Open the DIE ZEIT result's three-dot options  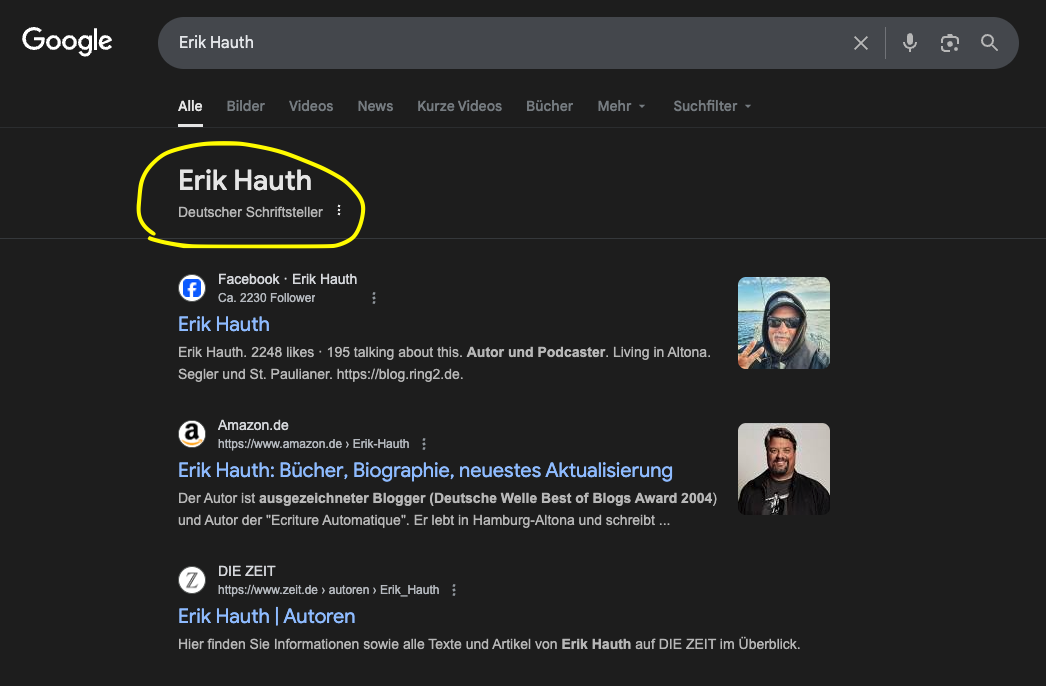coord(454,590)
